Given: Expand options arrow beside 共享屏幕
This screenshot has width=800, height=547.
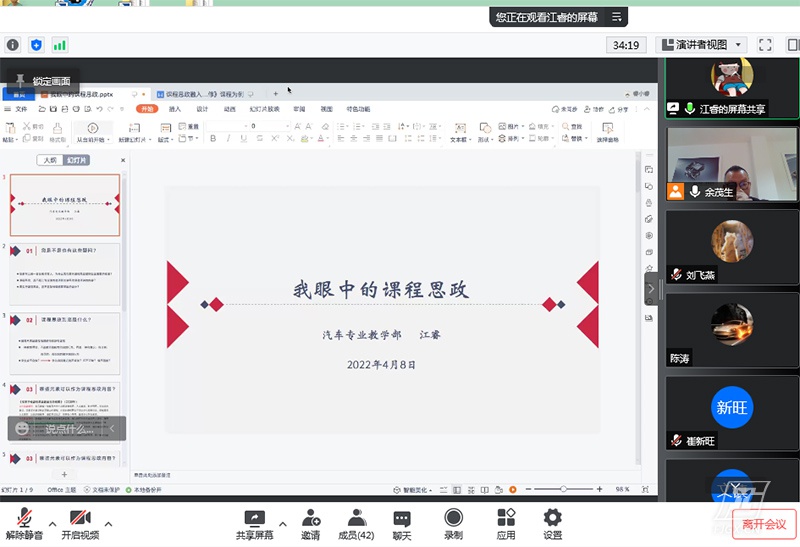Looking at the screenshot, I should (283, 523).
